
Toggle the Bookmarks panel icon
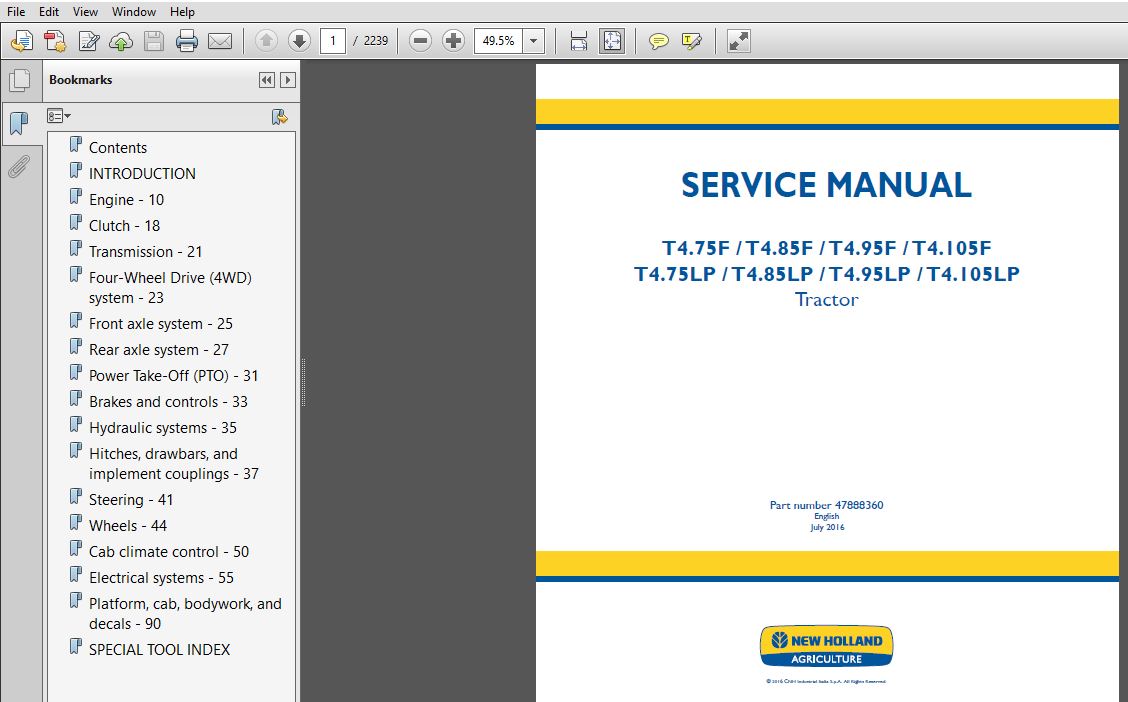point(19,124)
